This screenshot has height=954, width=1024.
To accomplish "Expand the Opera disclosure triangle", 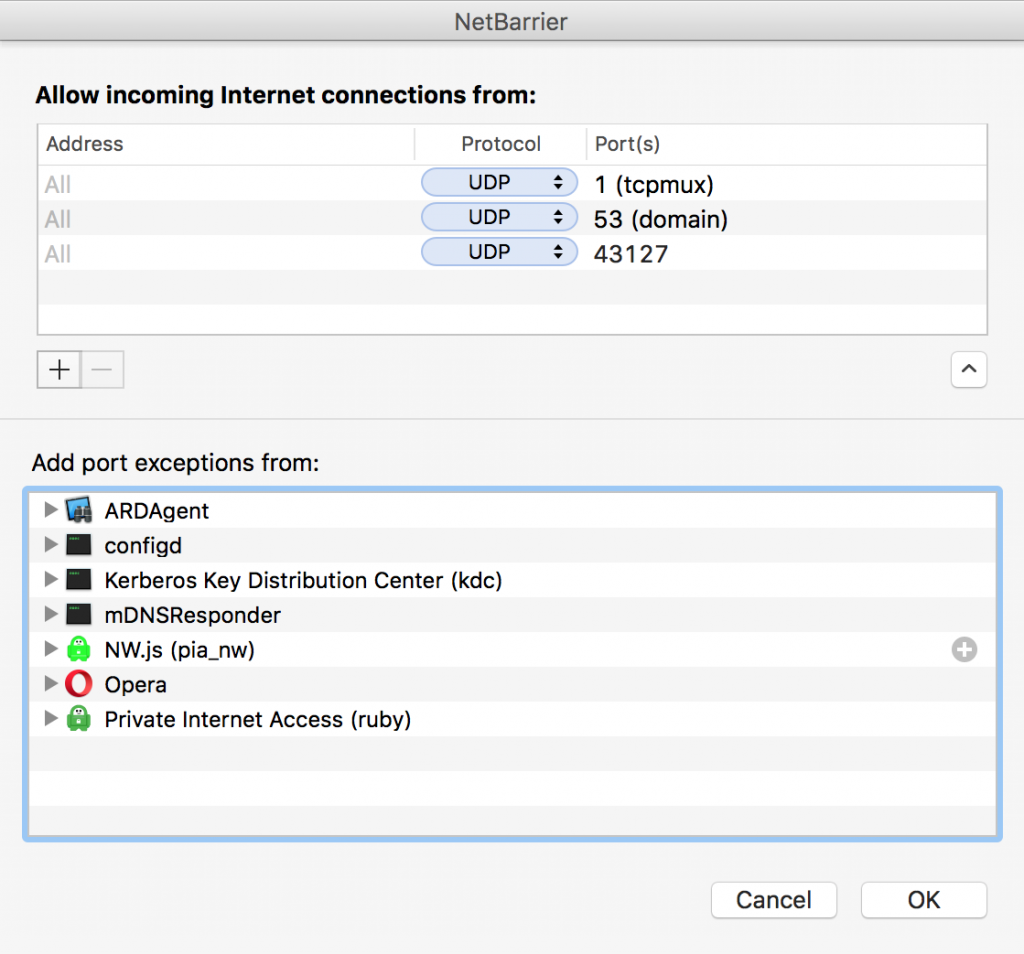I will [x=50, y=683].
